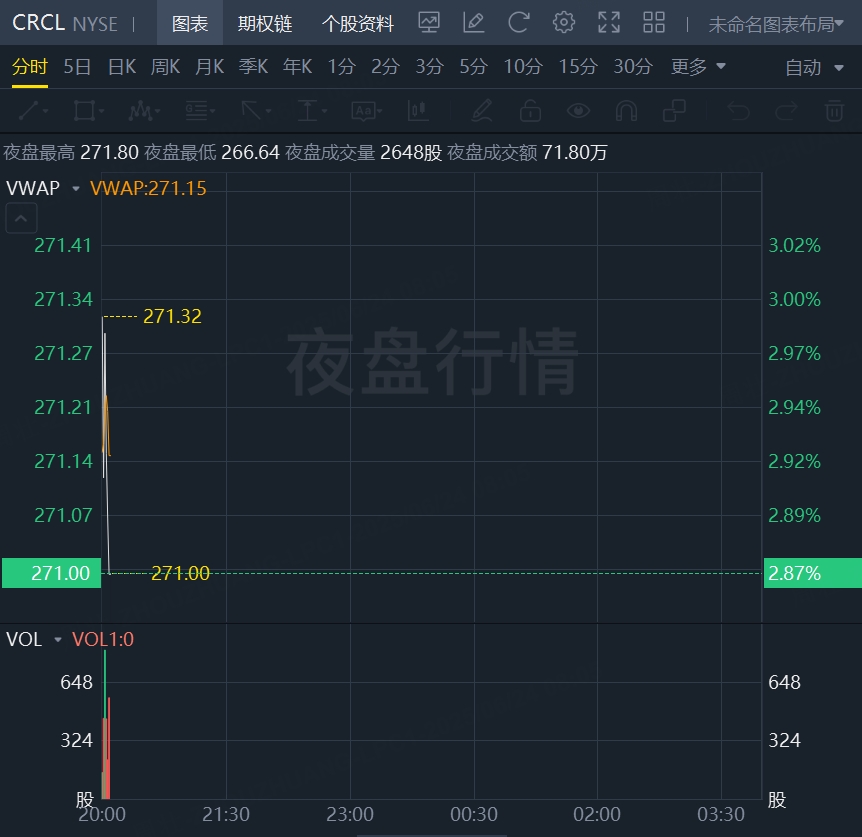Click the CRCL ticker symbol

pos(38,23)
